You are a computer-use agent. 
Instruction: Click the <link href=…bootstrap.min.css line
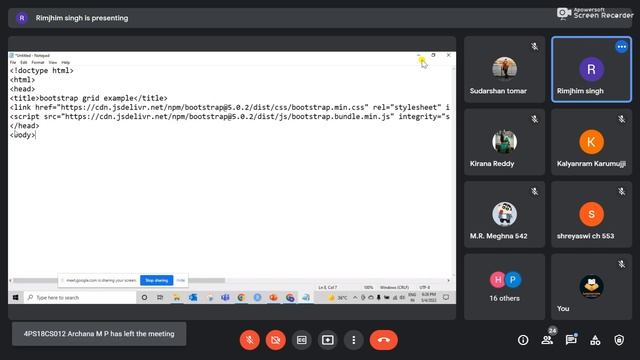click(230, 107)
